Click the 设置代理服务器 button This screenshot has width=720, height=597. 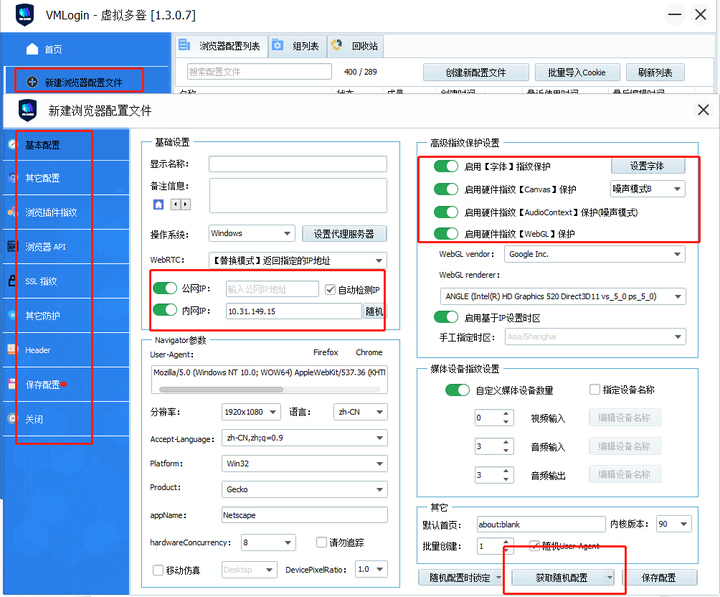click(344, 234)
